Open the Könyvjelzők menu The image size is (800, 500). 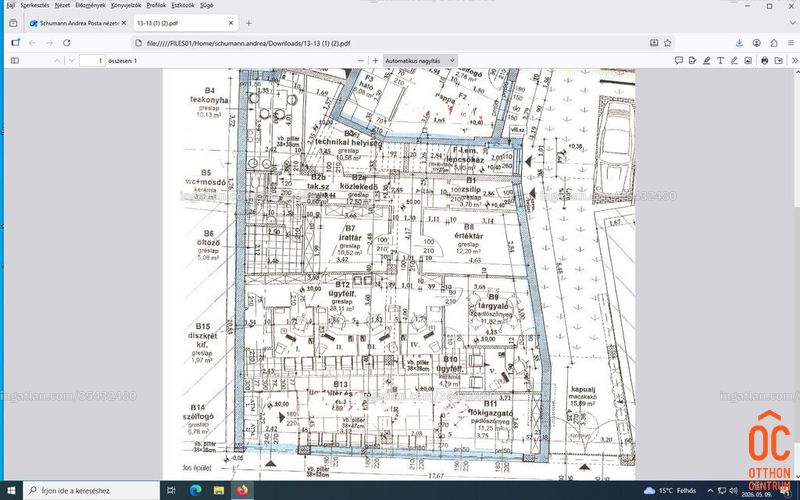(126, 5)
